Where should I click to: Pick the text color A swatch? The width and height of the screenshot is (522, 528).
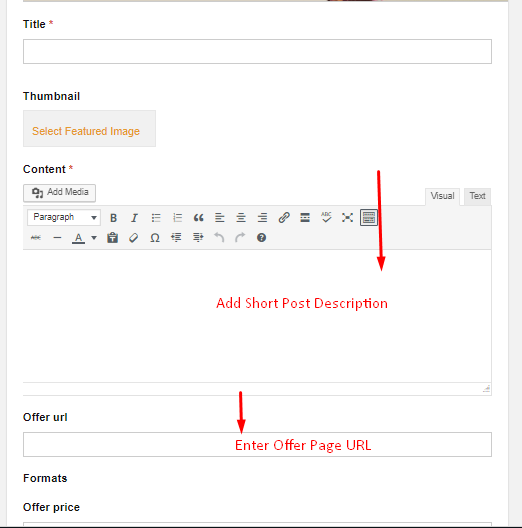(x=78, y=238)
